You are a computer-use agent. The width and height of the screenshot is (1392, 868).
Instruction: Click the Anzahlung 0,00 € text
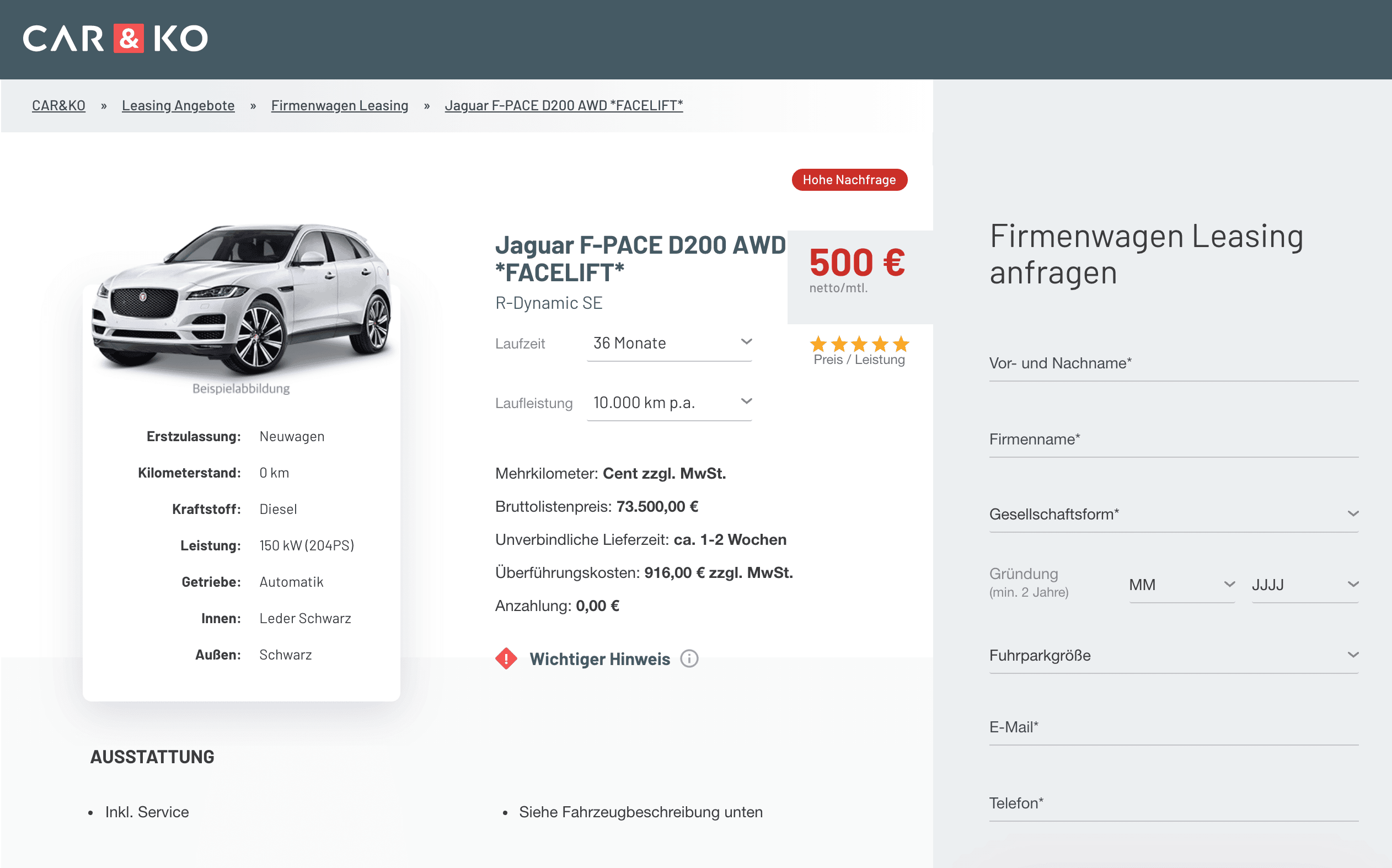point(557,606)
